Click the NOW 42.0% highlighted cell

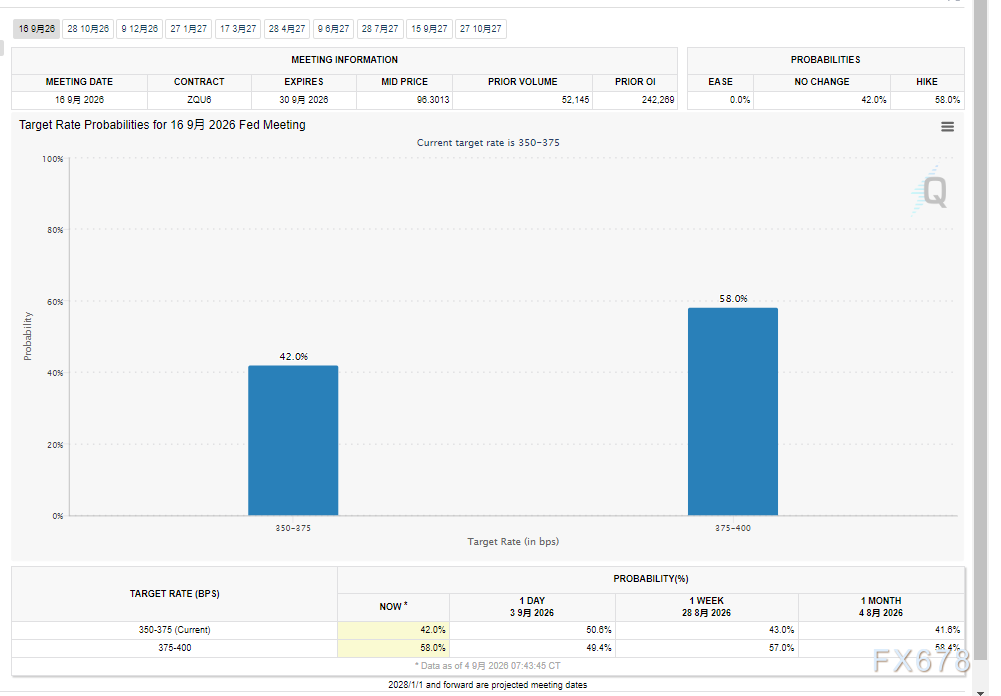point(393,630)
